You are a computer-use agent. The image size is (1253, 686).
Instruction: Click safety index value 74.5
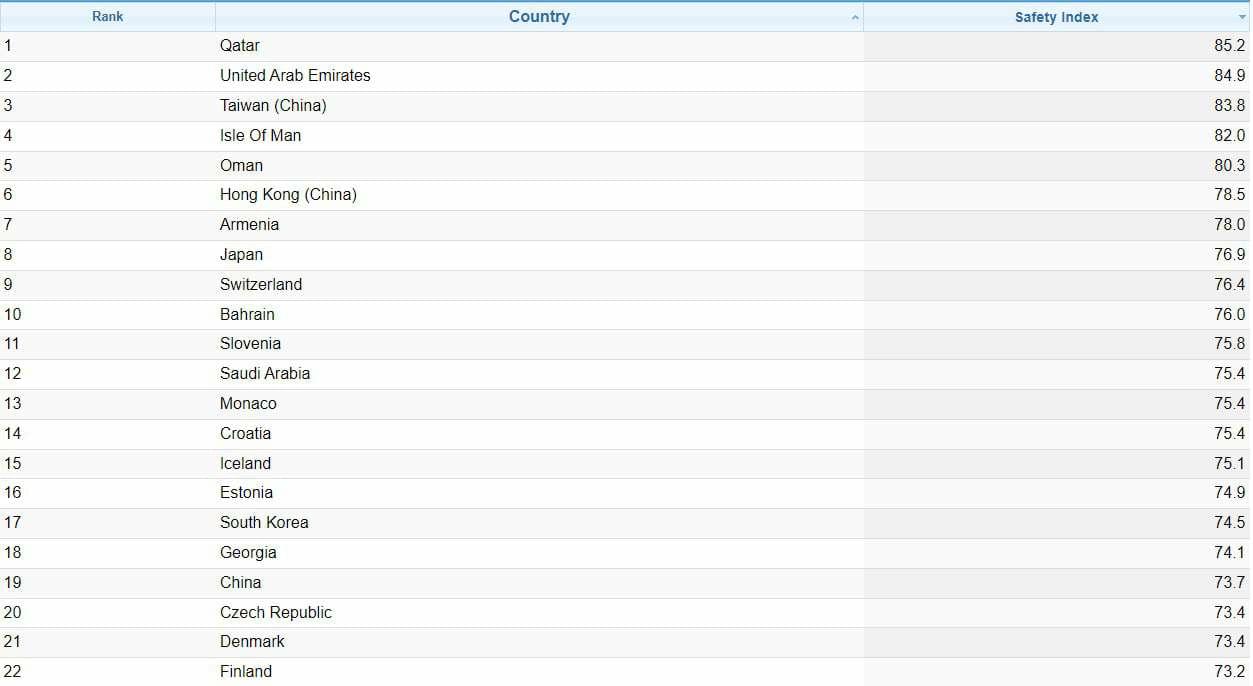(1230, 523)
